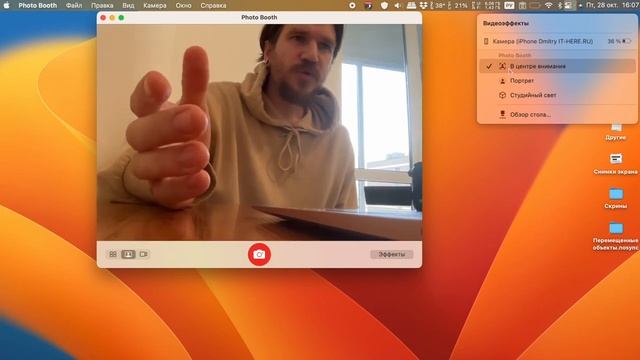Click the Photo Booth window title bar

(259, 18)
